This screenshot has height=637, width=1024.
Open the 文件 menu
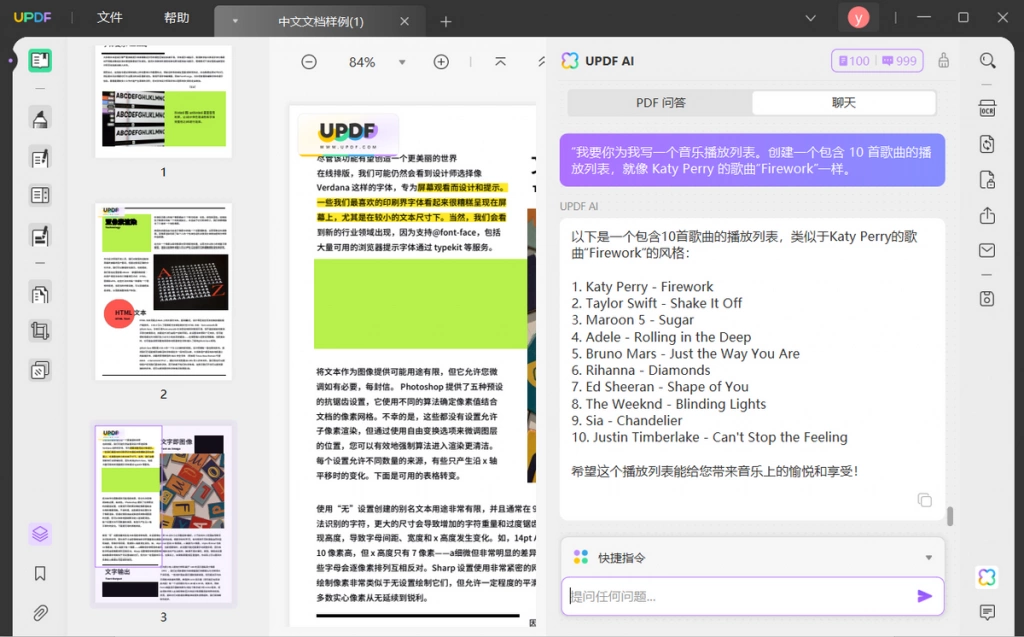pyautogui.click(x=110, y=18)
